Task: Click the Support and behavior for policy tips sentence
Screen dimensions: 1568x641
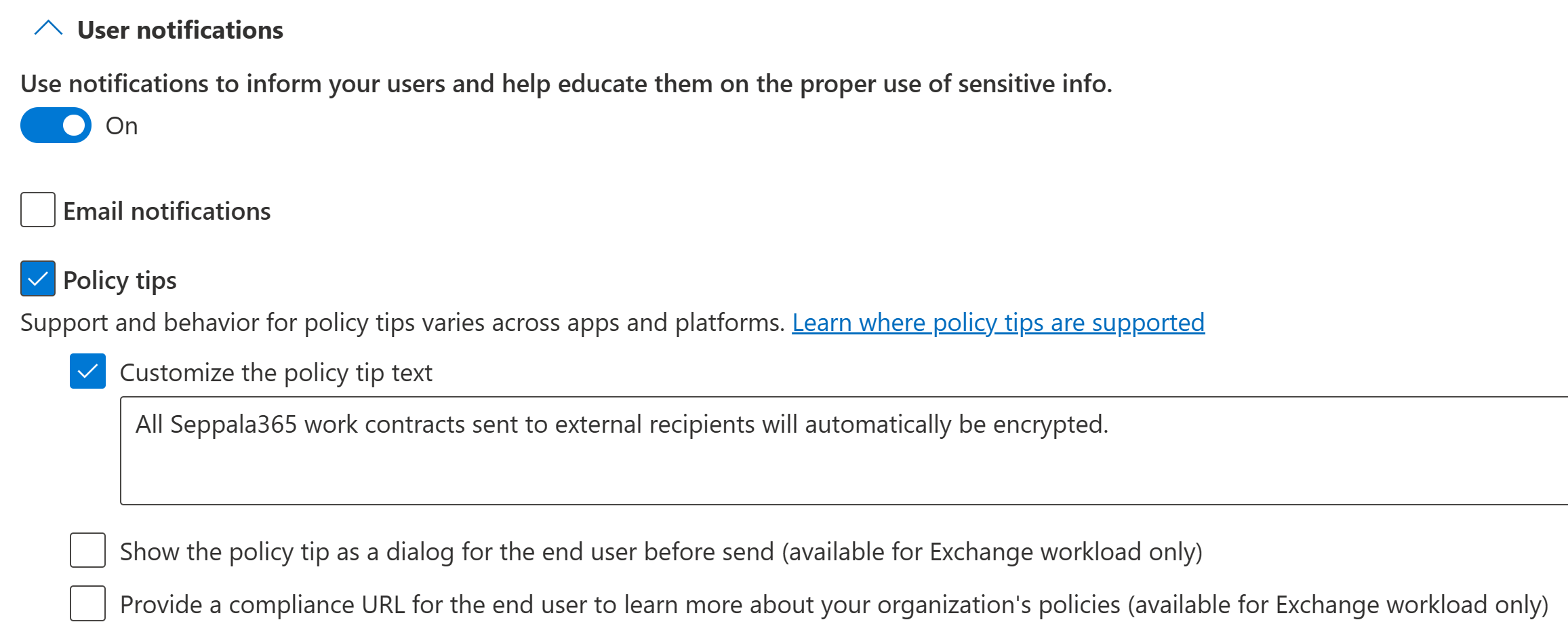Action: (403, 323)
